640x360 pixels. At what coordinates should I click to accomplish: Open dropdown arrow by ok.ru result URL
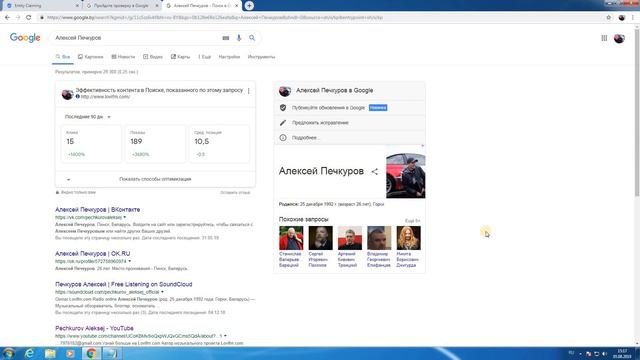point(129,261)
